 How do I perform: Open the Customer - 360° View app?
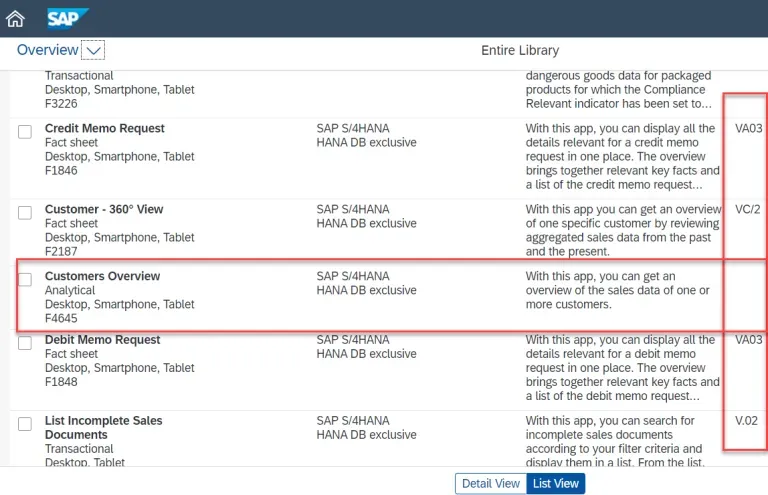coord(104,209)
